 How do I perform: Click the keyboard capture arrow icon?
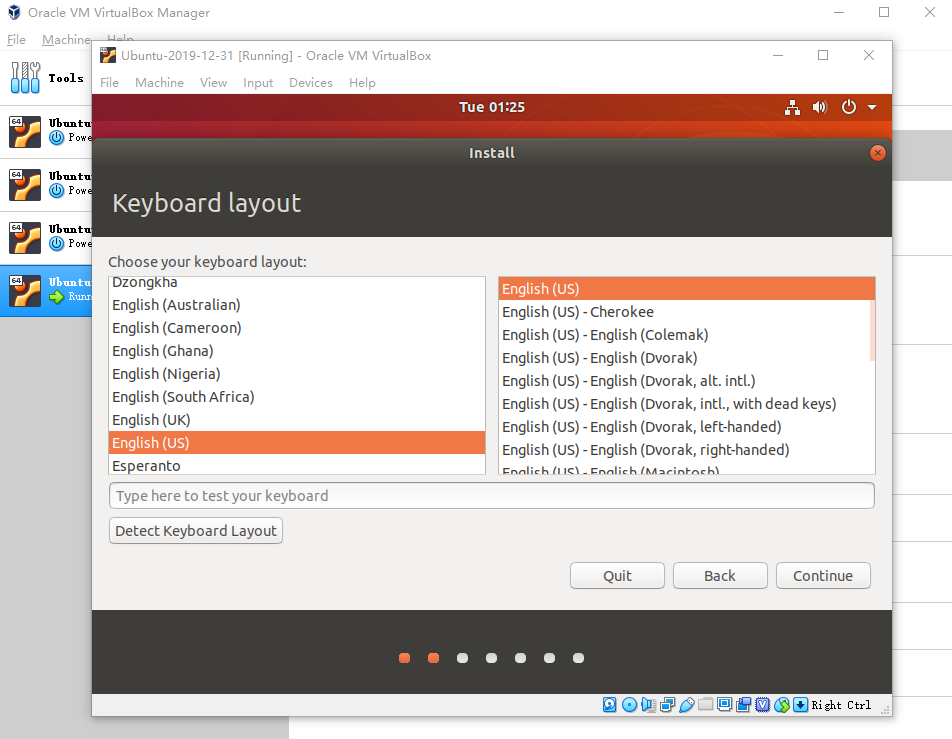click(x=801, y=704)
